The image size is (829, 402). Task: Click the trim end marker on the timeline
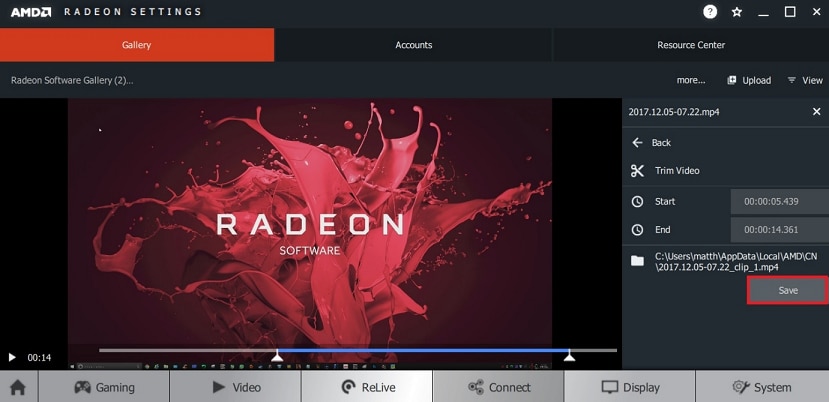click(569, 357)
